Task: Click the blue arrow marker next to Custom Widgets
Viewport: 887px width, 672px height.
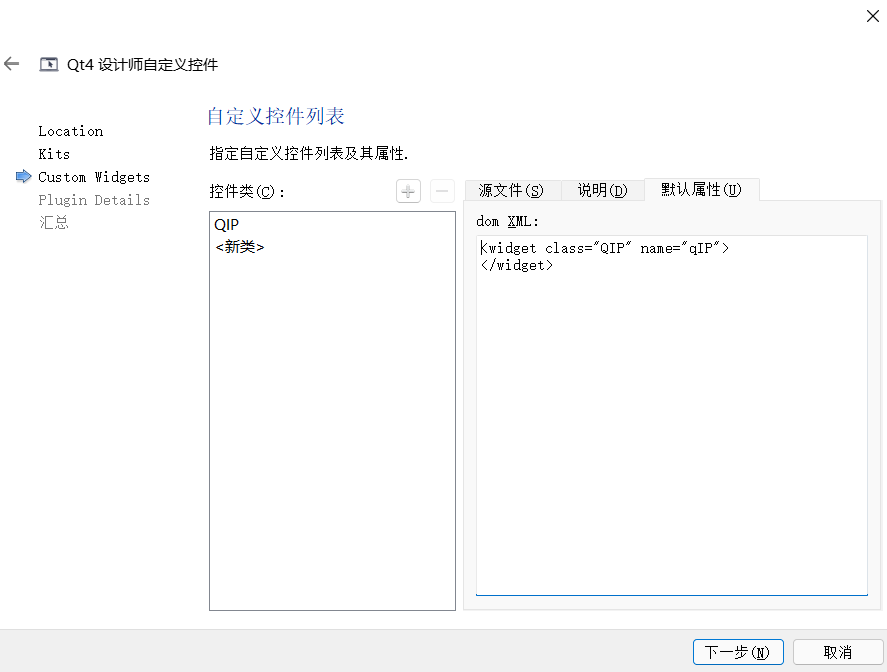Action: (22, 177)
